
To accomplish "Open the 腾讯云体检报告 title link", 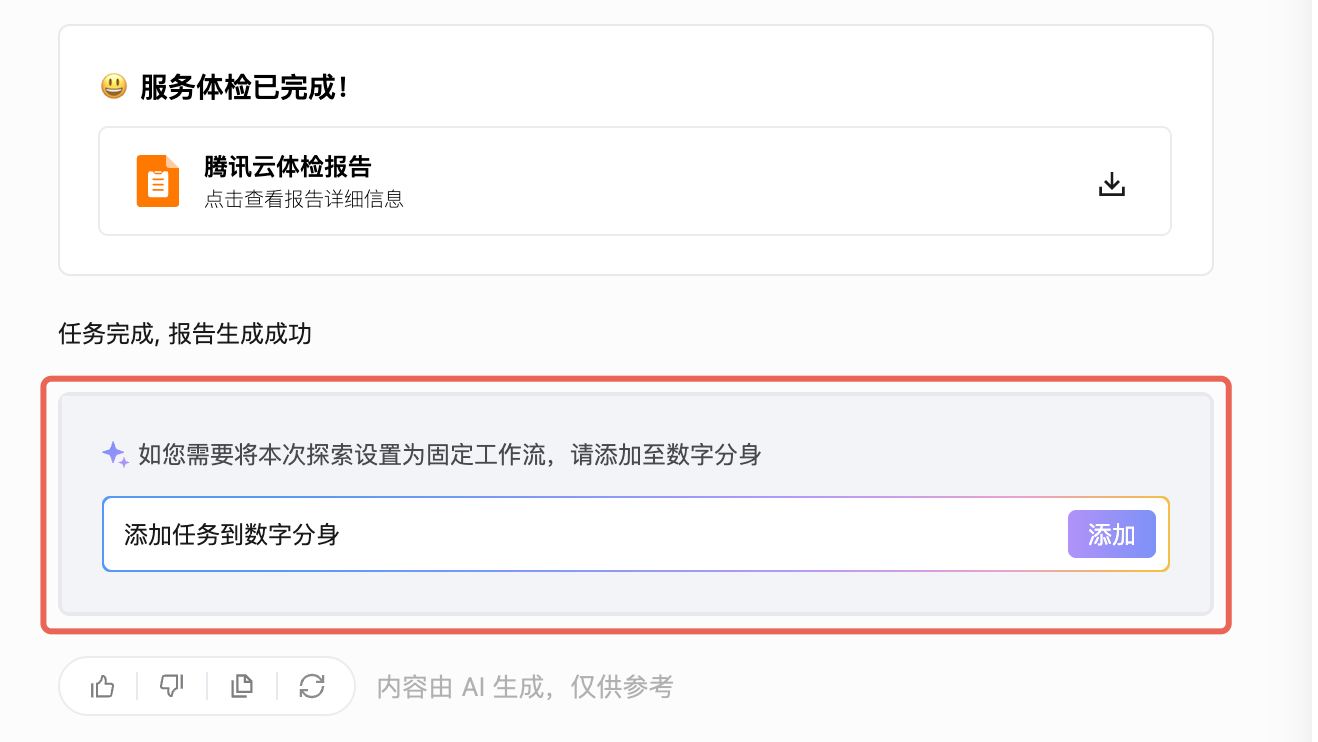I will [288, 167].
